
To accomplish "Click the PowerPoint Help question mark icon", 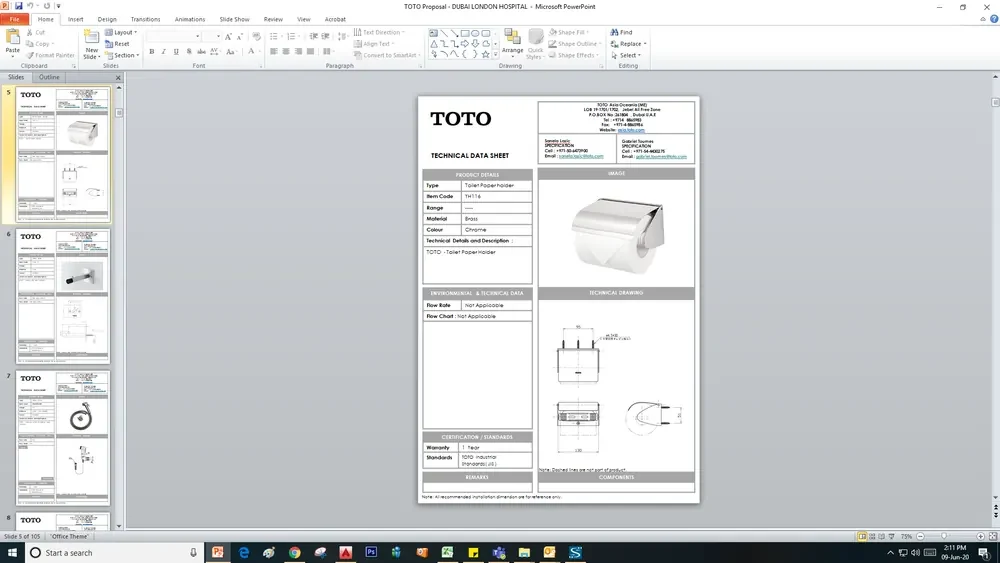I will coord(994,19).
